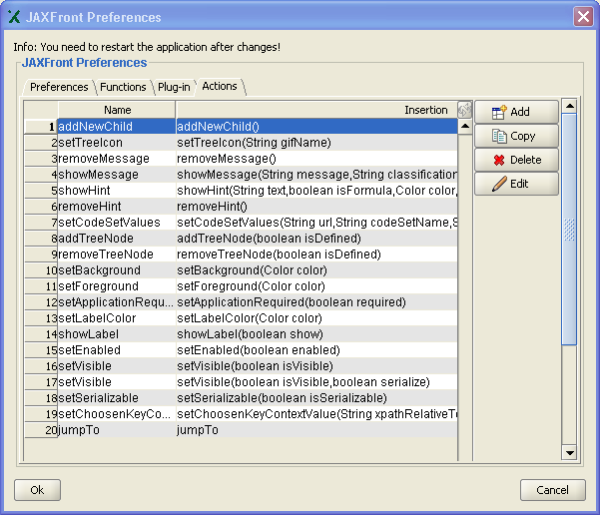Image resolution: width=600 pixels, height=515 pixels.
Task: Select the Plug-in tab
Action: [x=173, y=87]
